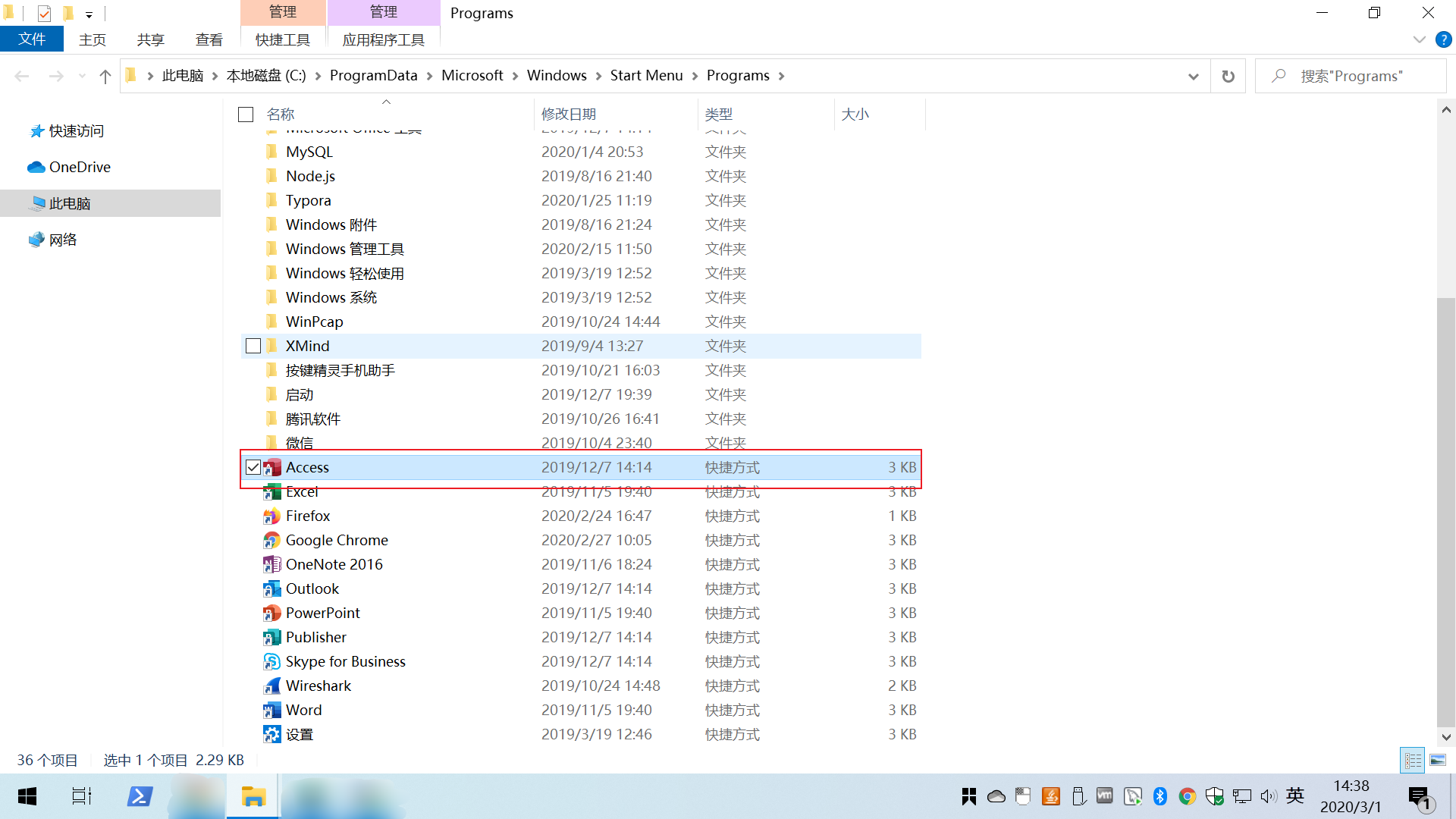This screenshot has width=1456, height=819.
Task: Click the Skype for Business icon
Action: (272, 662)
